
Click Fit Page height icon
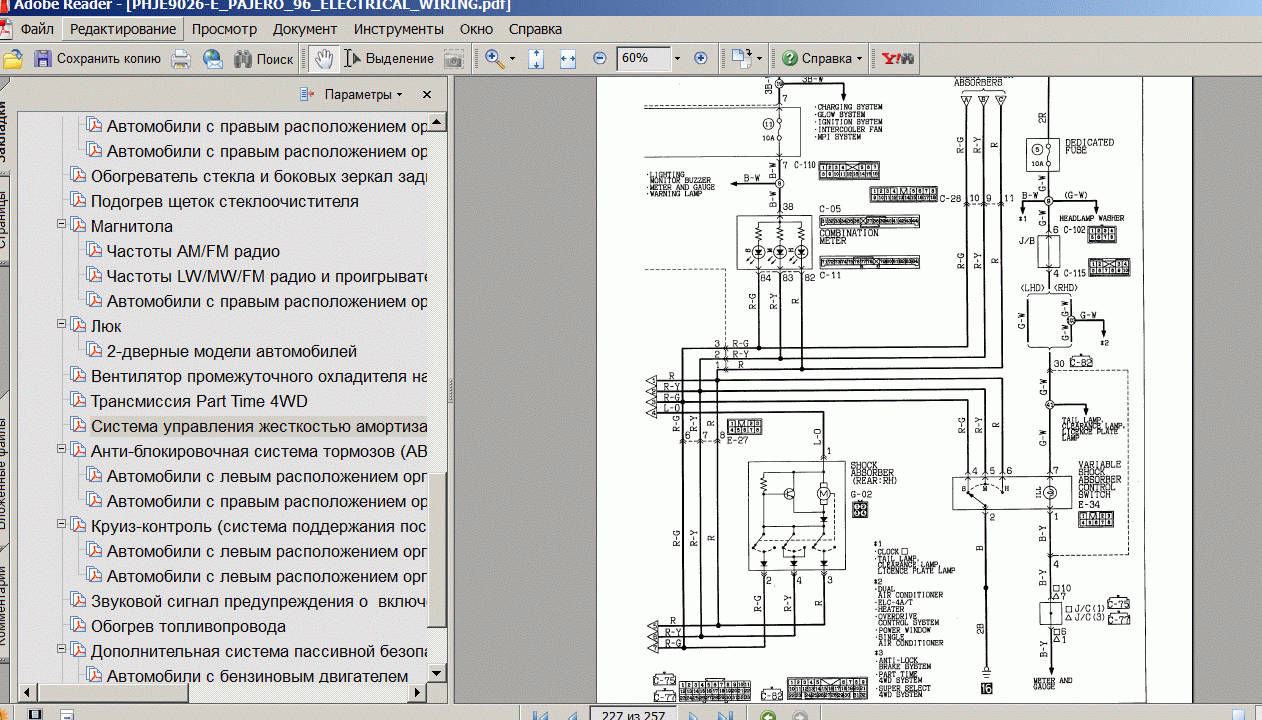(535, 59)
